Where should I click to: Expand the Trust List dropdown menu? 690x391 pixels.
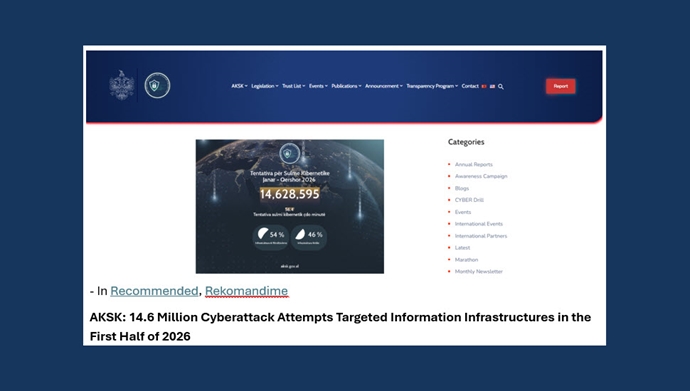click(x=294, y=86)
